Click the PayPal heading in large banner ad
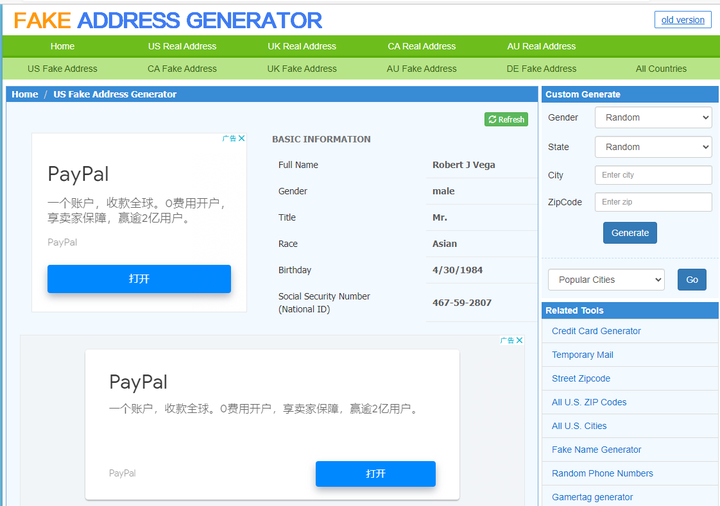The height and width of the screenshot is (506, 720). click(138, 382)
